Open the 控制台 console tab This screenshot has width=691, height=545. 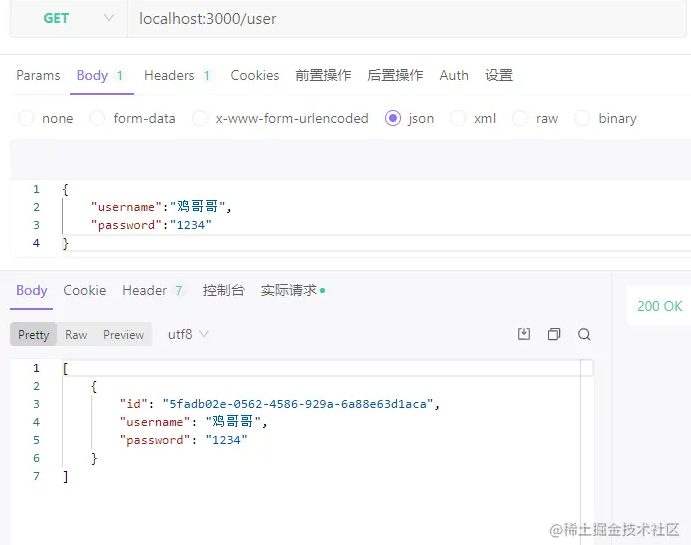point(223,290)
